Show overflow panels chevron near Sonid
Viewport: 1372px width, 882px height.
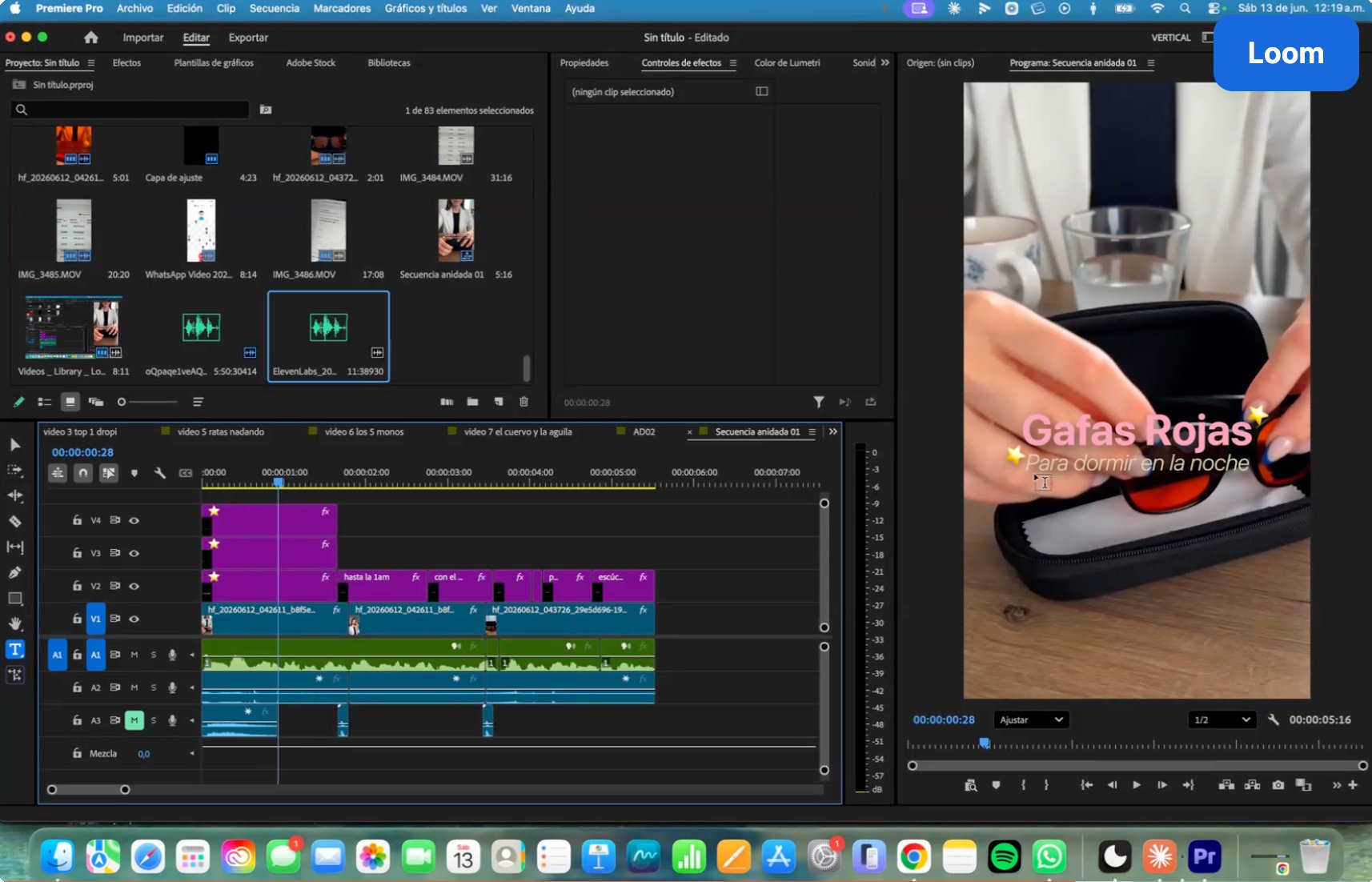(885, 62)
